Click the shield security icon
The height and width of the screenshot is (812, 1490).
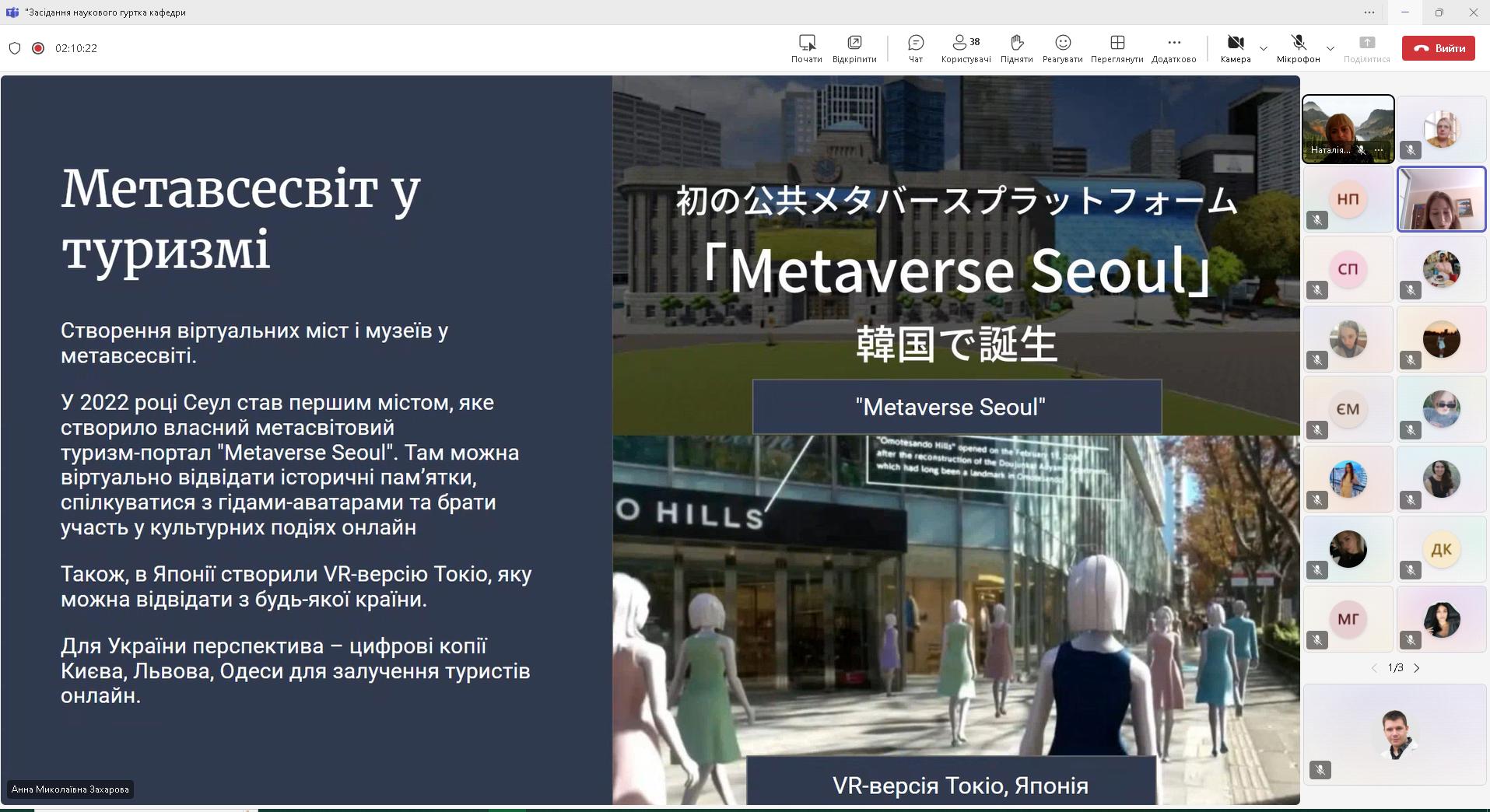tap(15, 48)
